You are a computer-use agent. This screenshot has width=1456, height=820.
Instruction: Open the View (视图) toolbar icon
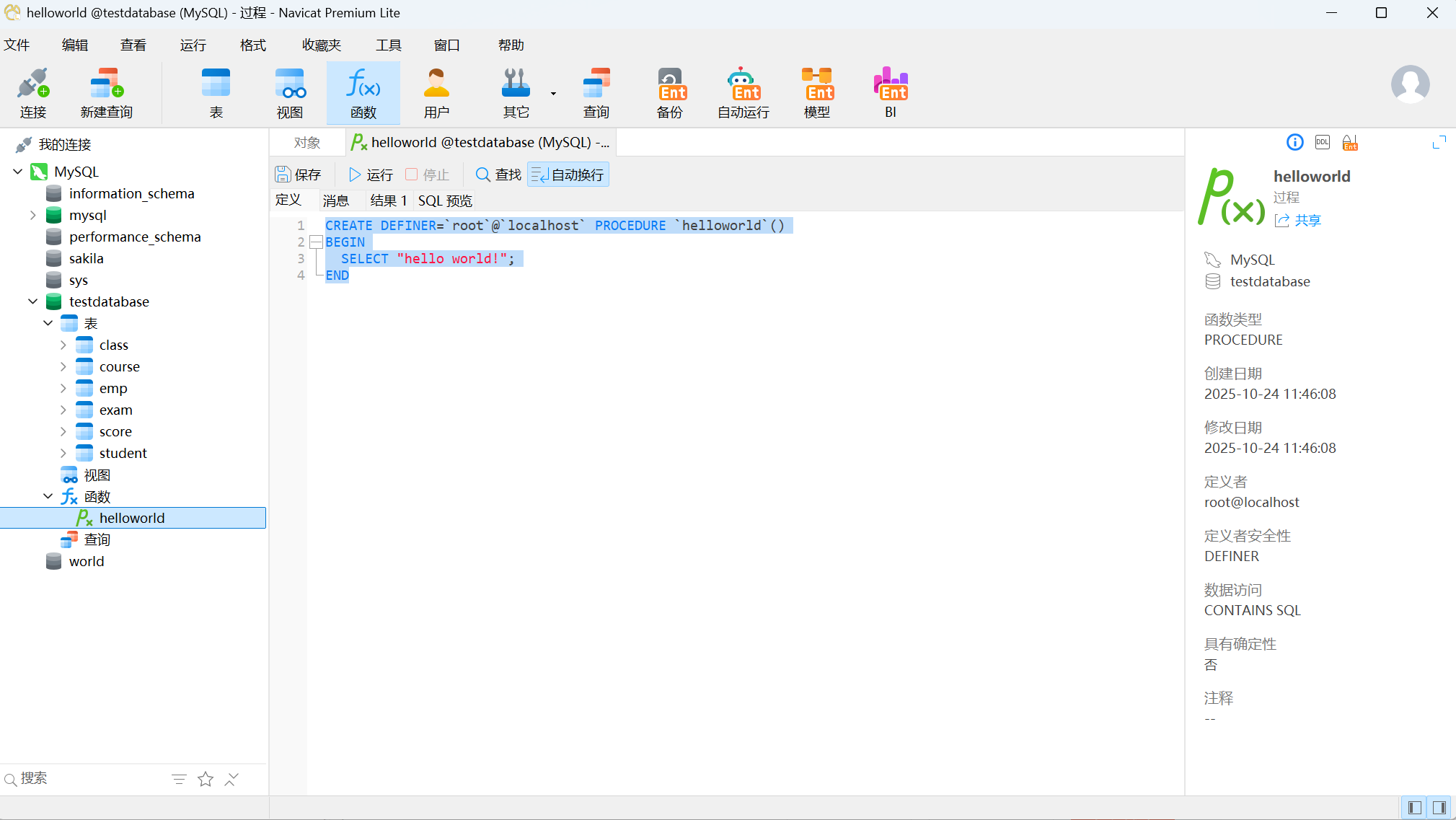pos(289,84)
